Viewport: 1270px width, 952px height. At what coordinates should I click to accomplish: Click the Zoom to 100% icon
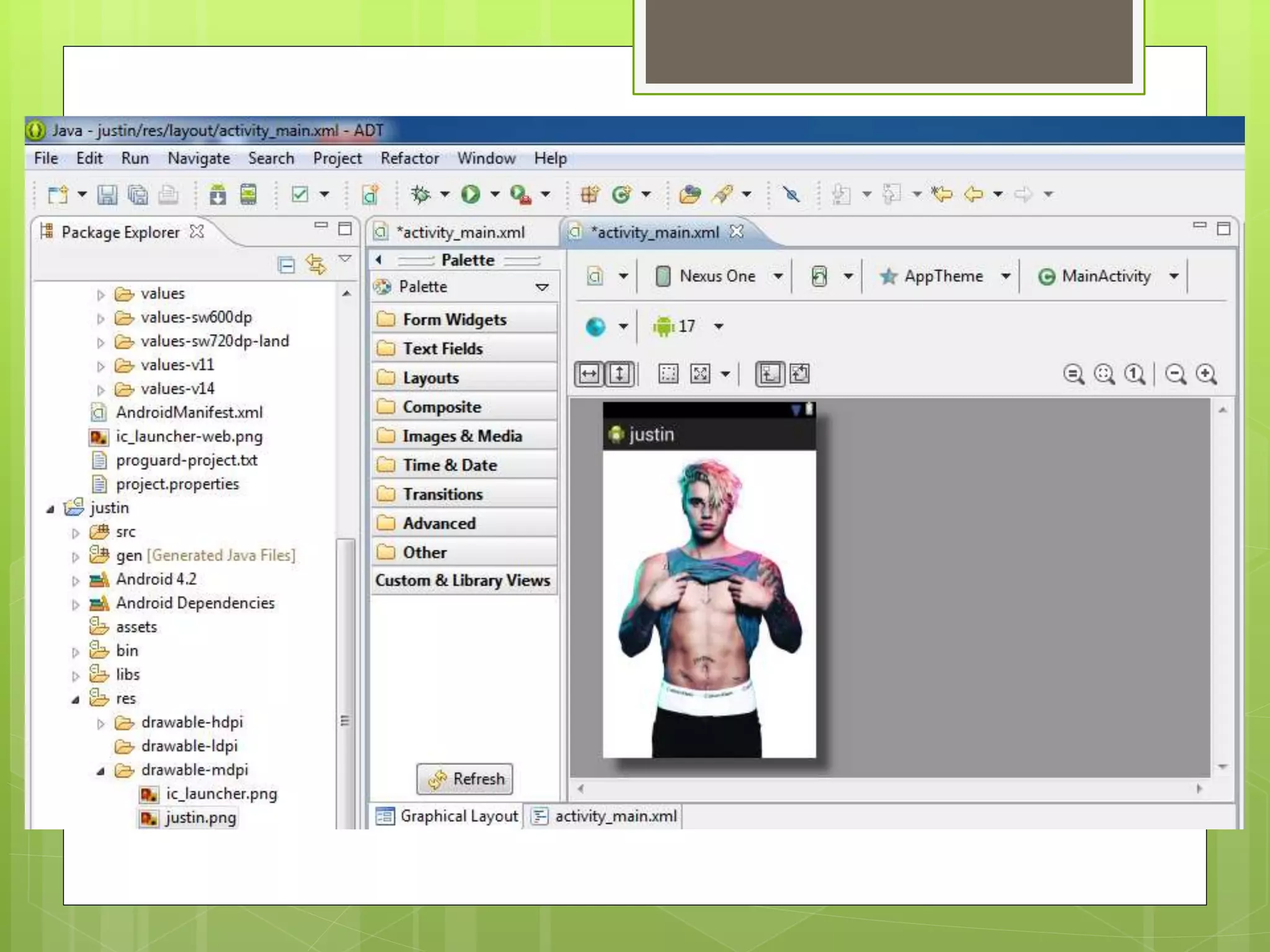pos(1135,374)
